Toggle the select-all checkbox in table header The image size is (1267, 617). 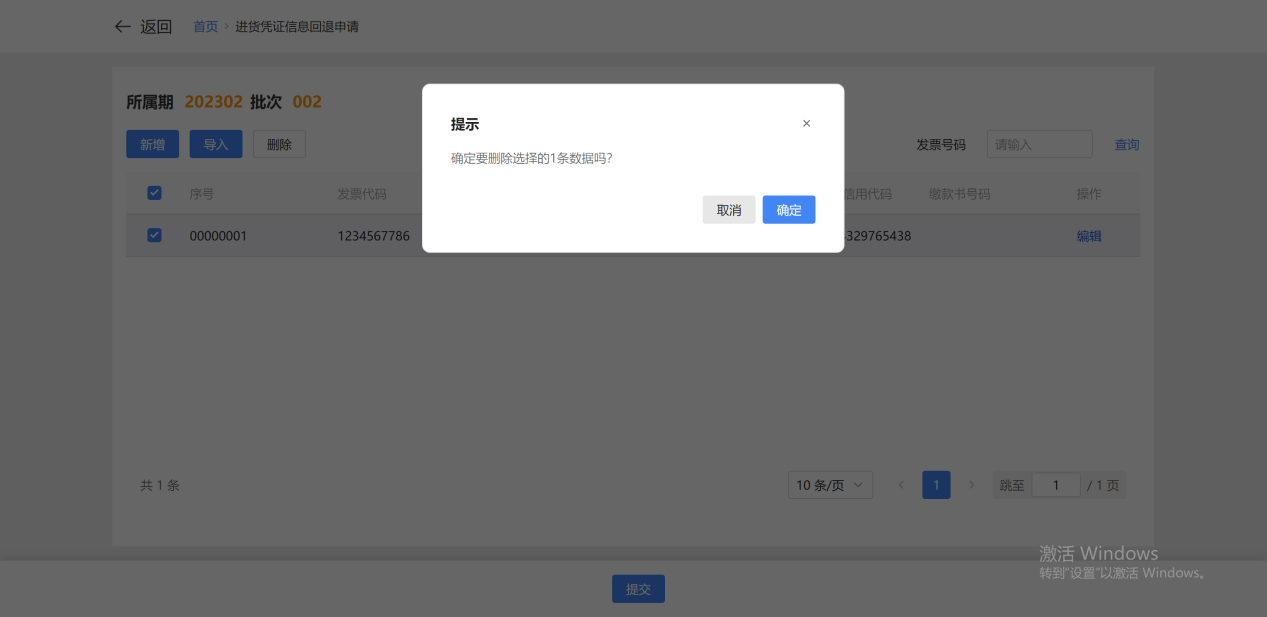pyautogui.click(x=154, y=193)
